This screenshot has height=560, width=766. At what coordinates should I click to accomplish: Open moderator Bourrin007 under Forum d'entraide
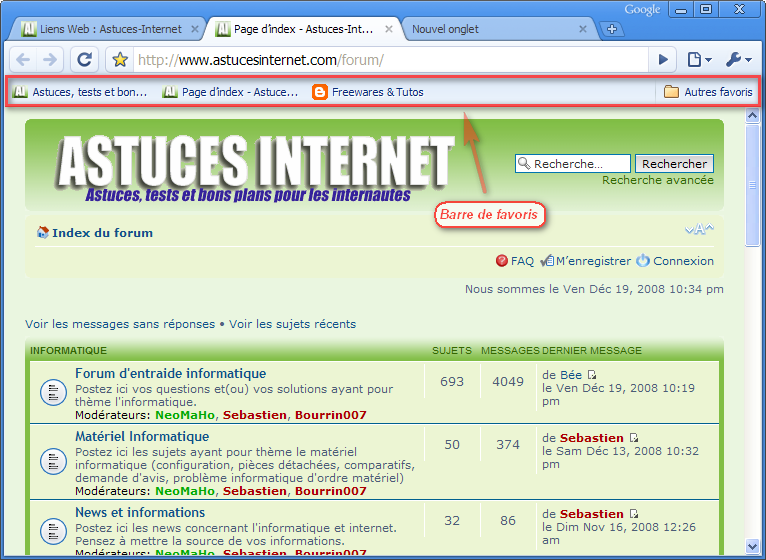pyautogui.click(x=331, y=415)
